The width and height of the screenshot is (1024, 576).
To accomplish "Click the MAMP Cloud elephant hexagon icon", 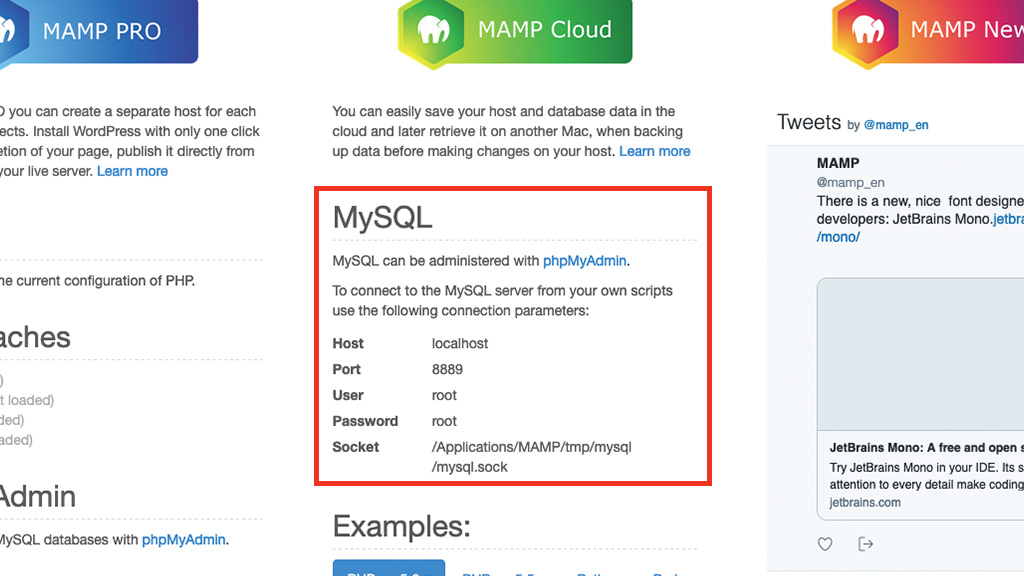I will [432, 31].
